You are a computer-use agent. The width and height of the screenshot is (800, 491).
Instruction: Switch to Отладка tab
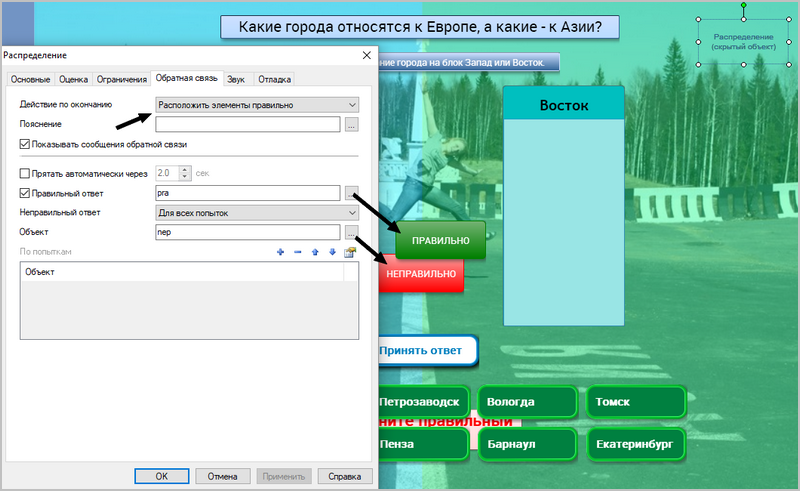(274, 79)
